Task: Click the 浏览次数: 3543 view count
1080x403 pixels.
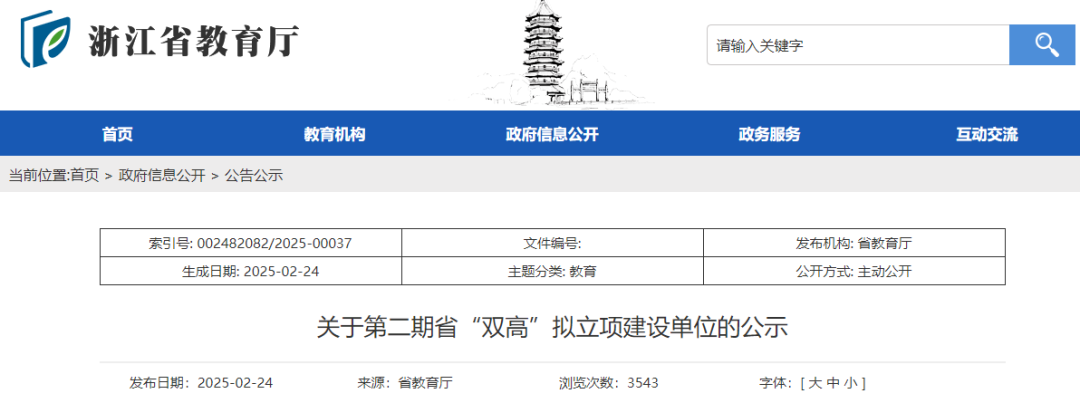Action: pyautogui.click(x=609, y=383)
